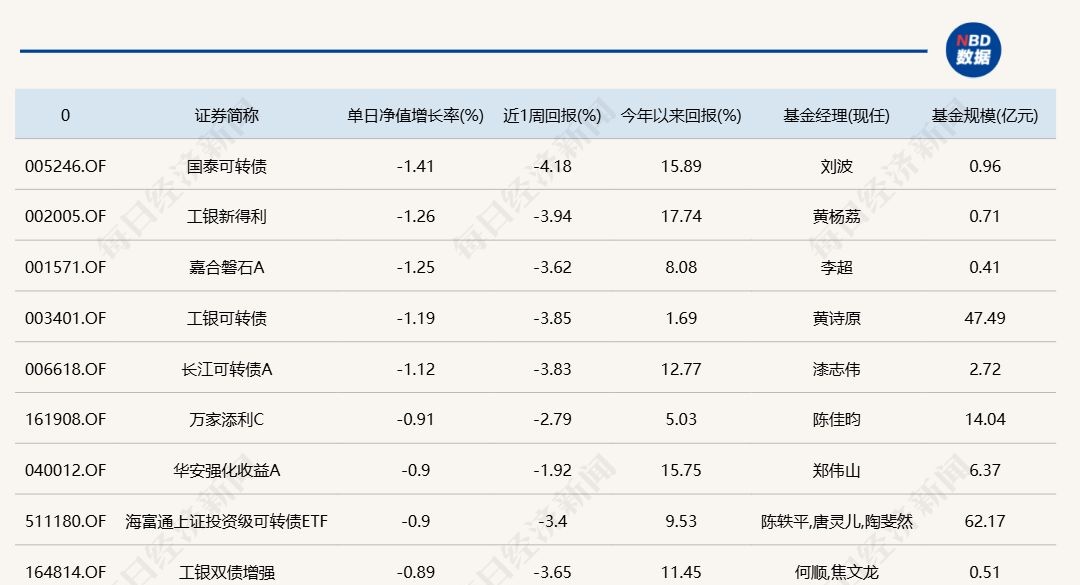
Task: Click managers 何顺,焦文龙
Action: tap(836, 572)
